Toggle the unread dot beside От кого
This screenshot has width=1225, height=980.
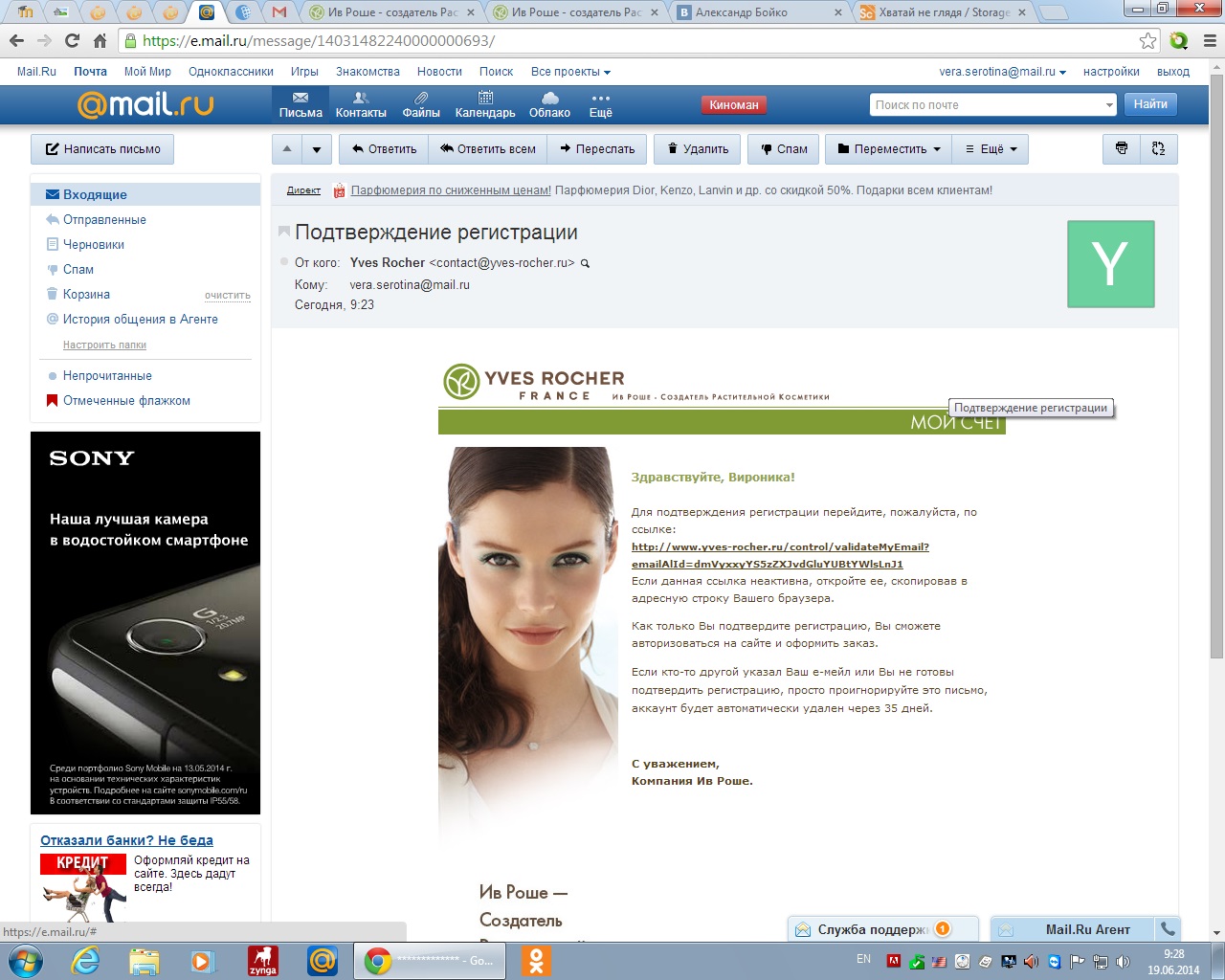284,262
